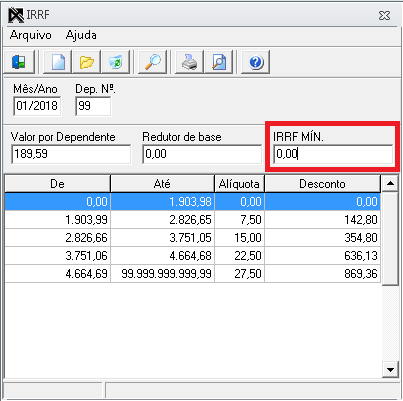Click the Valor por Dependente field
403x401 pixels.
pos(71,154)
